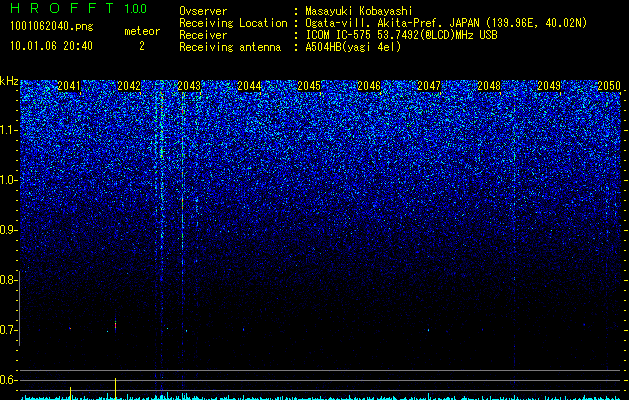Image resolution: width=629 pixels, height=400 pixels.
Task: Click the 2043 time marker
Action: 189,86
